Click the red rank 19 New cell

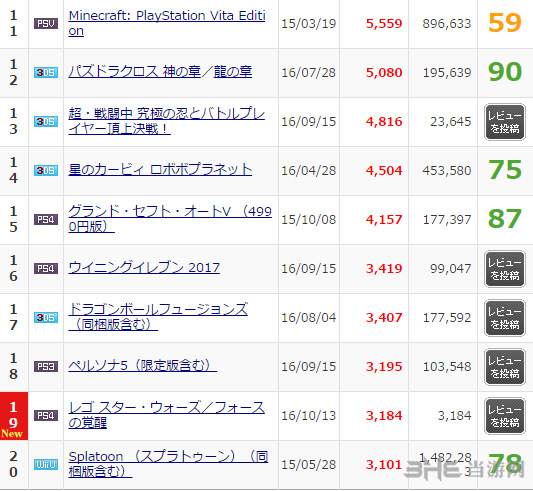(14, 416)
